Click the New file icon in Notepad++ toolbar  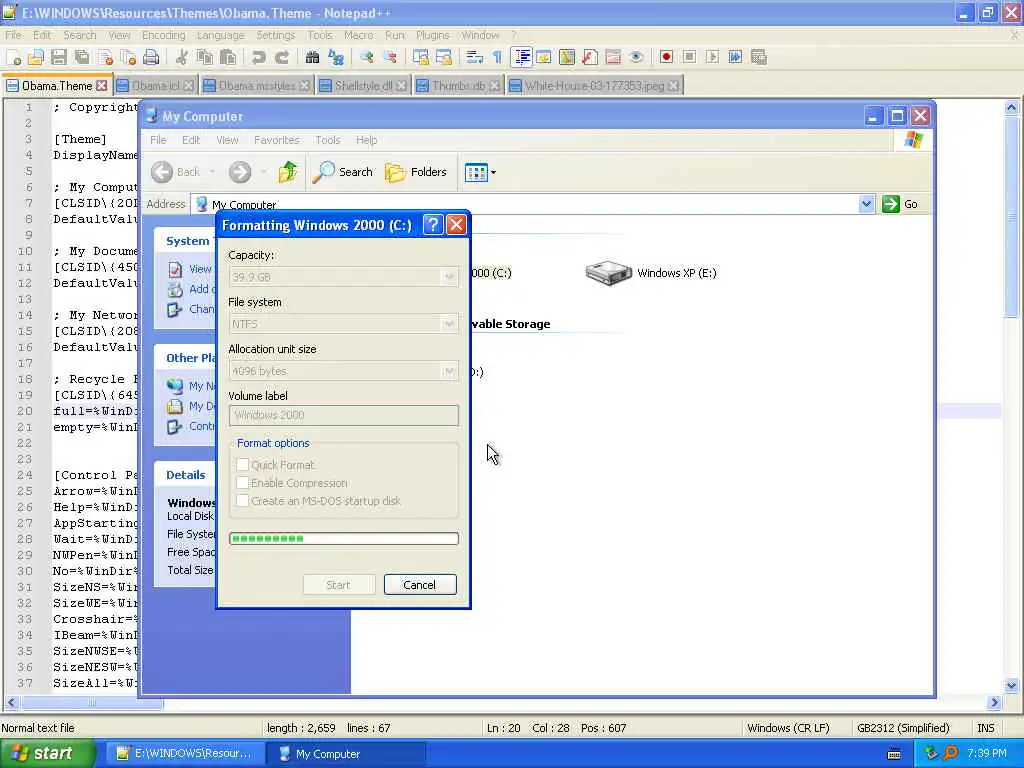13,57
